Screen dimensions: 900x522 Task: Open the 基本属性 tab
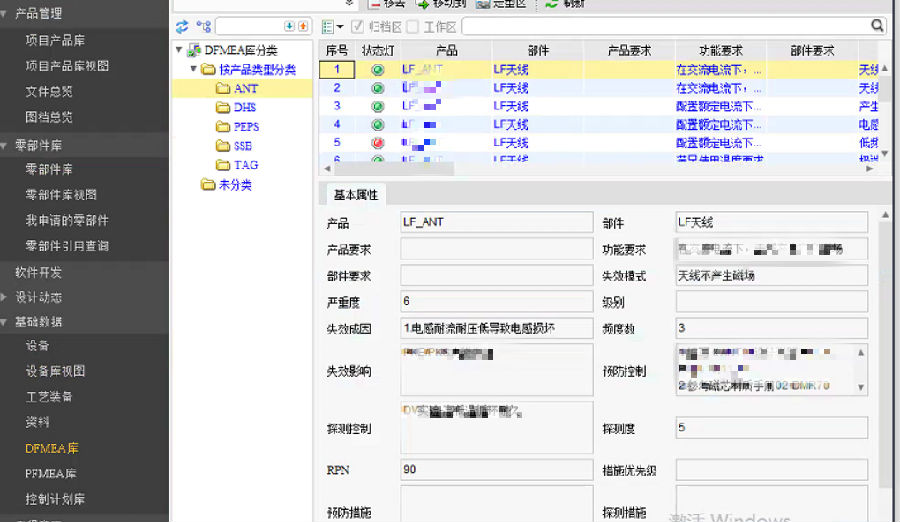pos(355,195)
